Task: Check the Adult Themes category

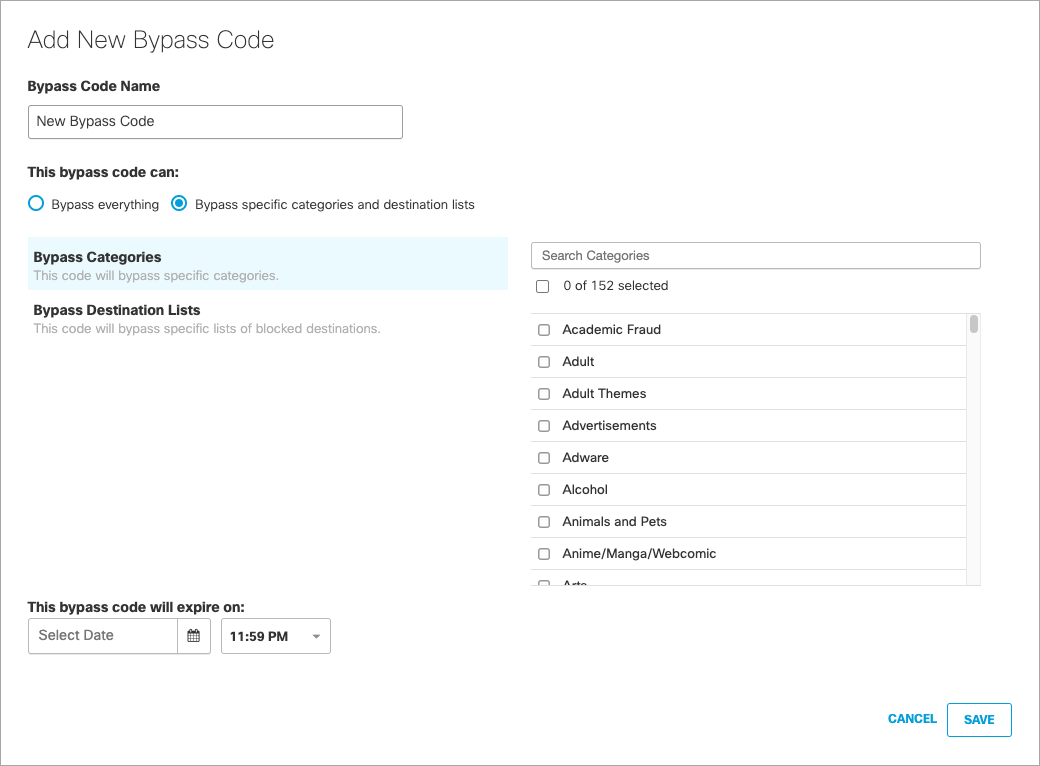Action: [x=543, y=394]
